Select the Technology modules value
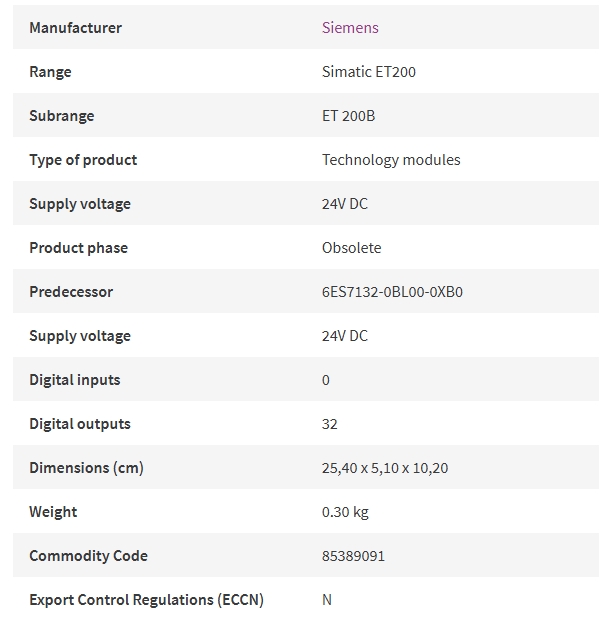This screenshot has height=617, width=609. 391,160
